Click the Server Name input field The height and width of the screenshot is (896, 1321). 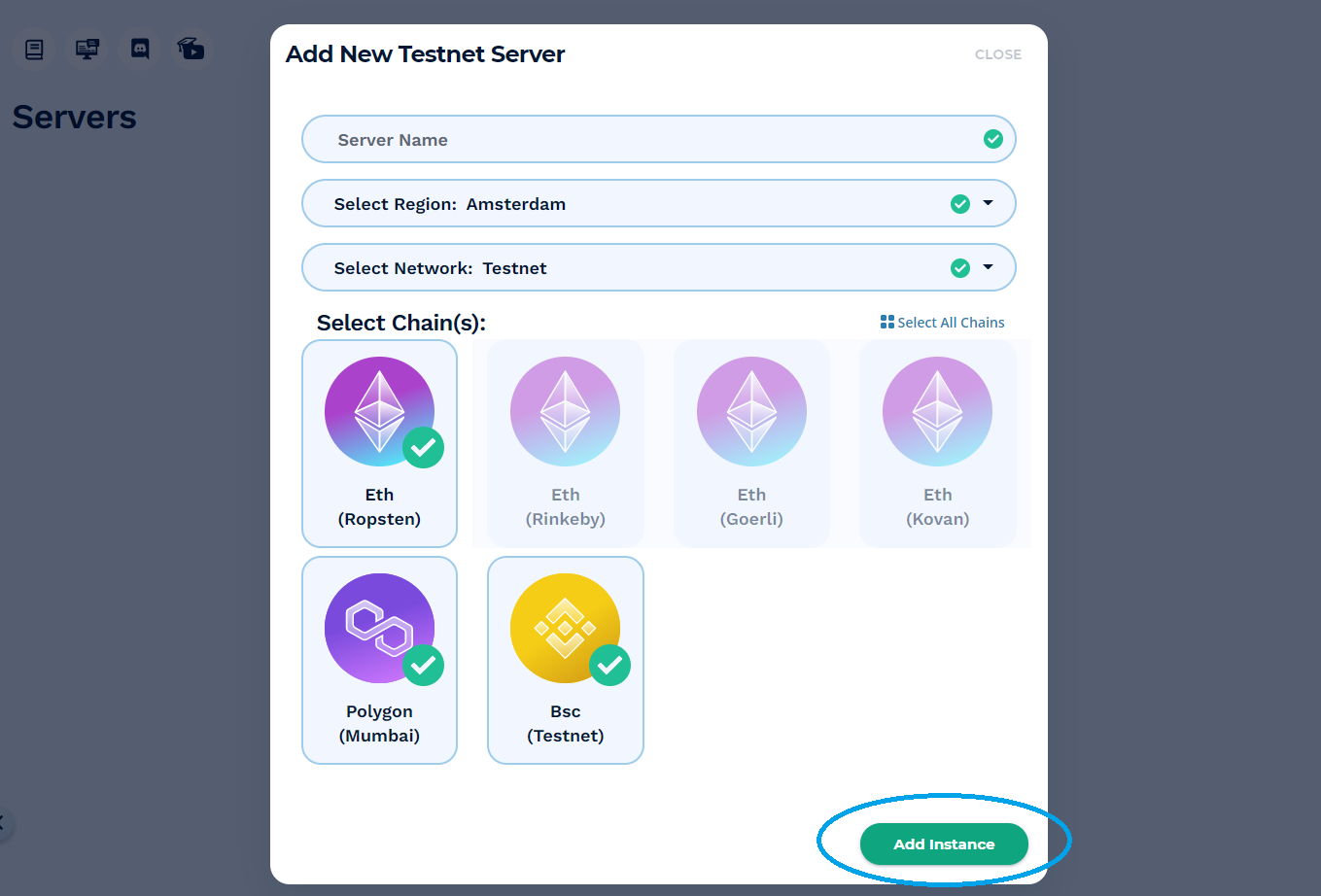(659, 139)
